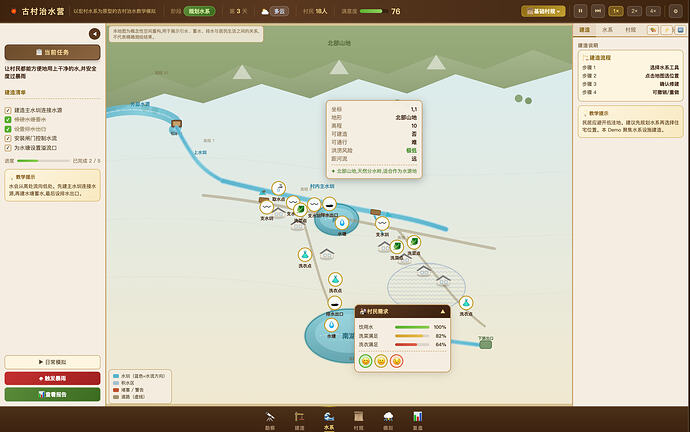The height and width of the screenshot is (432, 690).
Task: Click the green 查看报告 button
Action: click(x=52, y=394)
